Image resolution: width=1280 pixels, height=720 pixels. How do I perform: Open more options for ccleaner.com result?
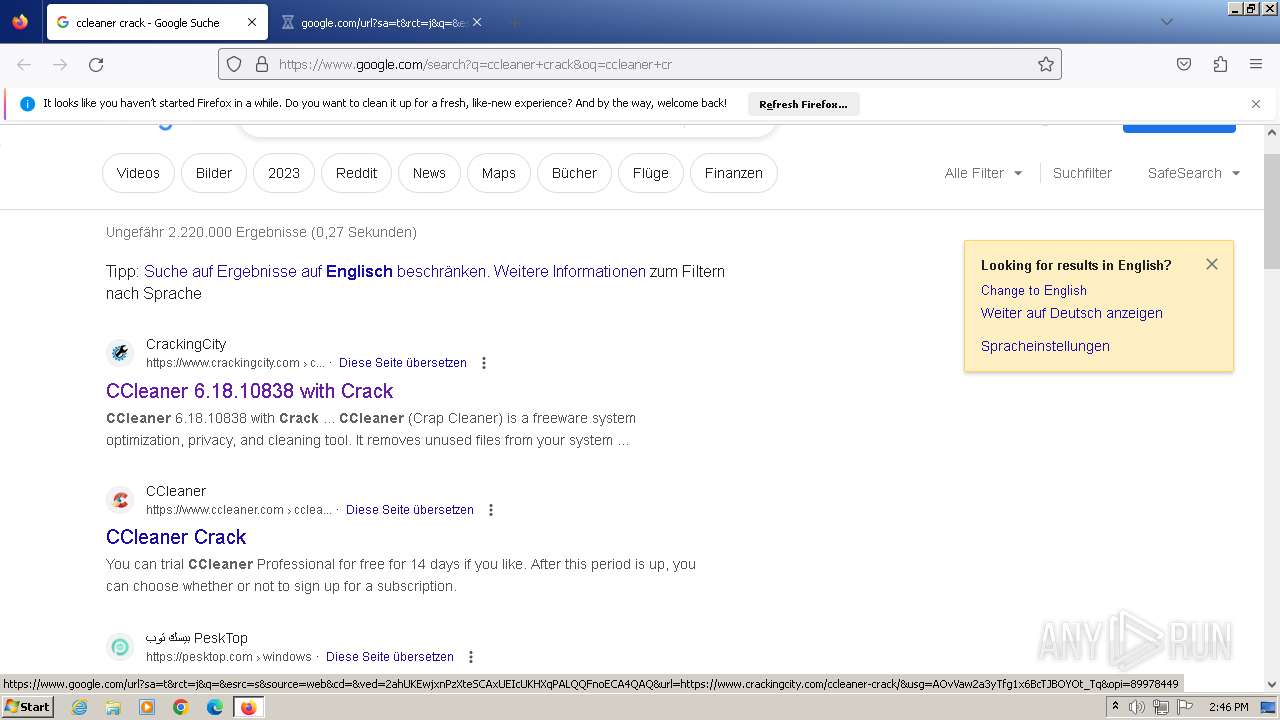[x=491, y=510]
